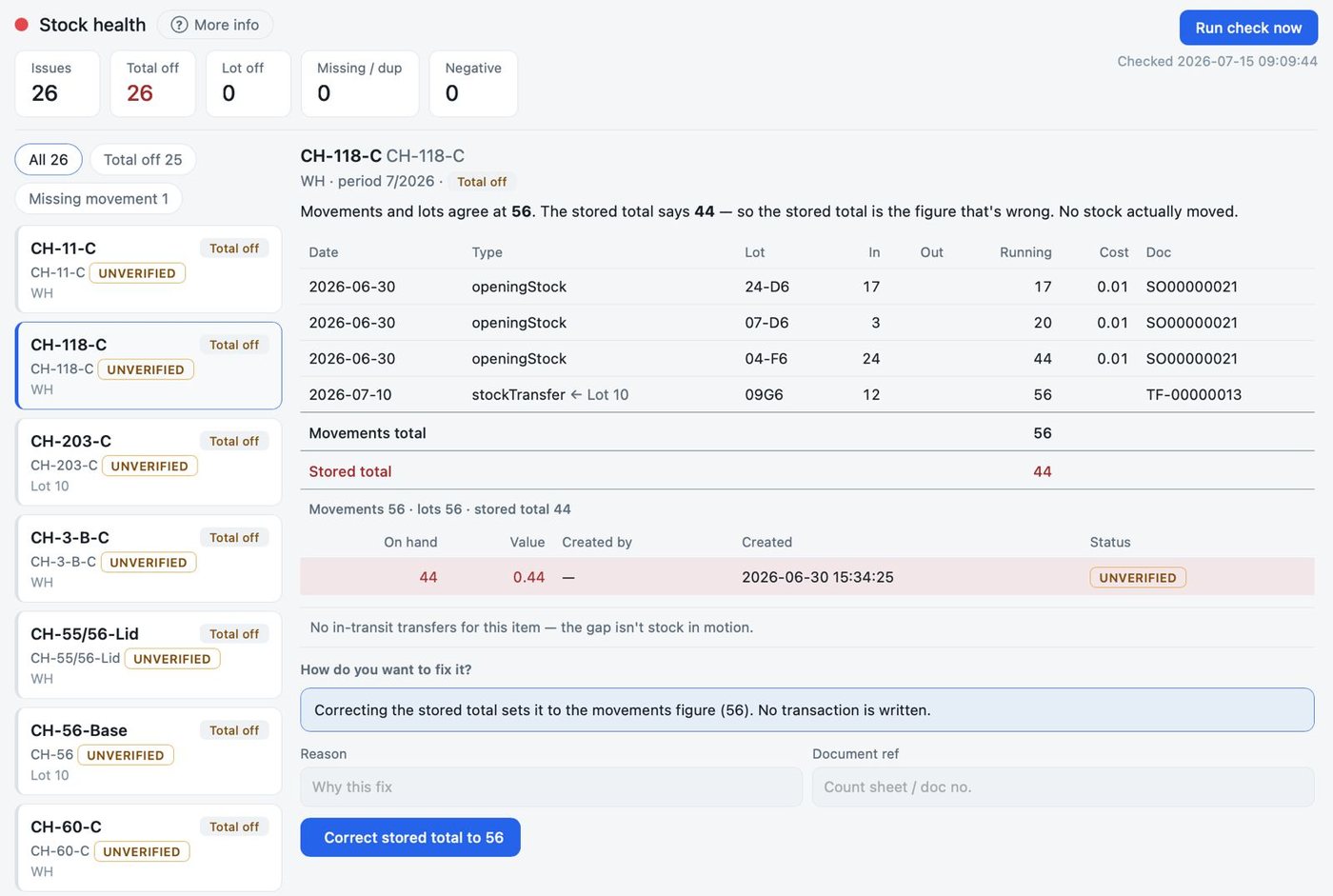Viewport: 1333px width, 896px height.
Task: Click the TF-00000013 stockTransfer row
Action: click(x=806, y=394)
